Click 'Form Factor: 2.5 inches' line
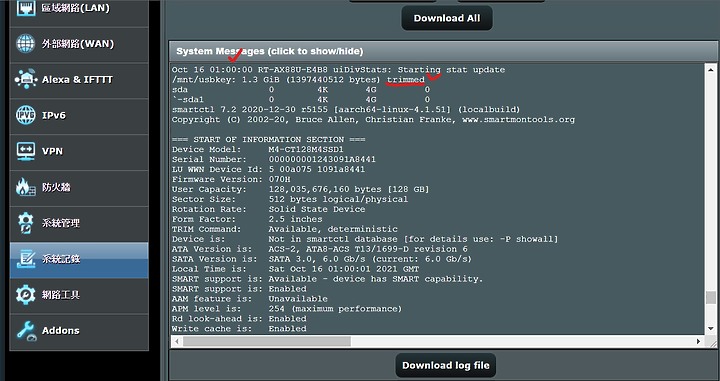 pyautogui.click(x=247, y=219)
